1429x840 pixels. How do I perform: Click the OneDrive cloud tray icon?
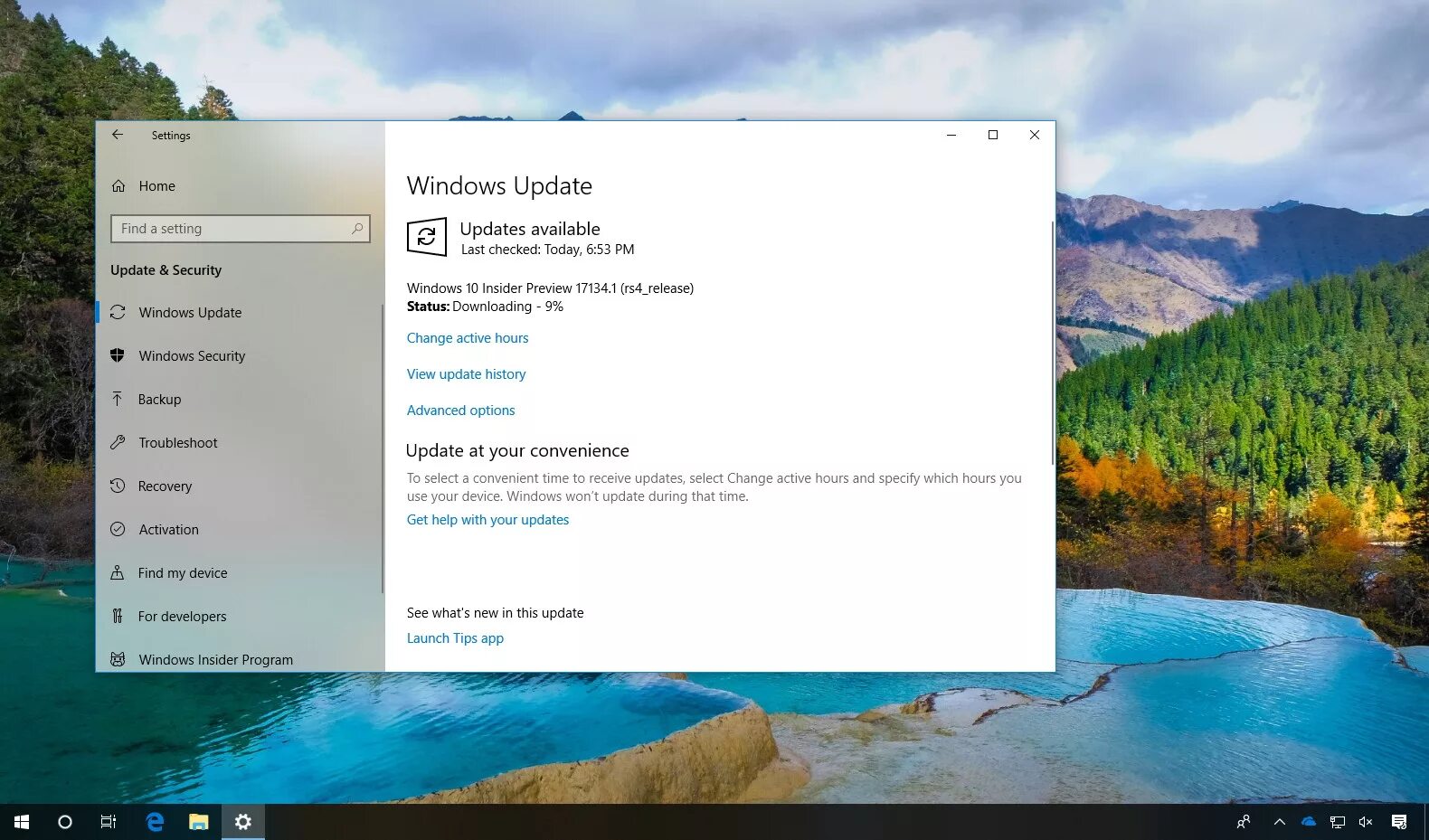1309,822
